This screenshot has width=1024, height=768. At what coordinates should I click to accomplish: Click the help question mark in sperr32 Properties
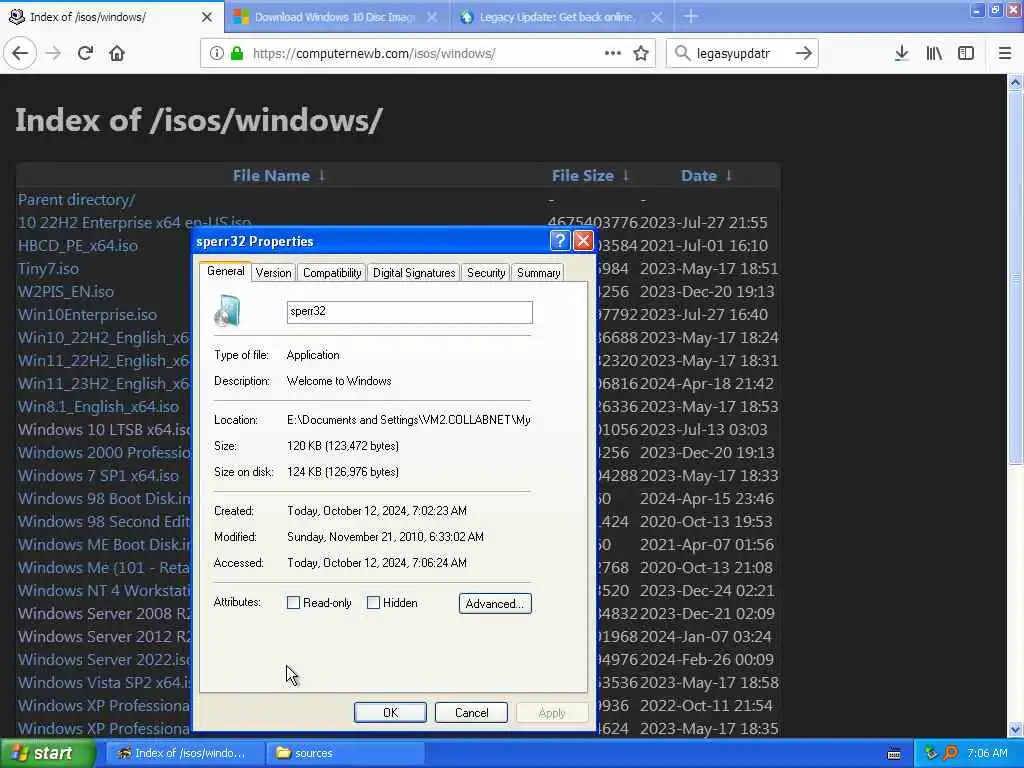560,241
